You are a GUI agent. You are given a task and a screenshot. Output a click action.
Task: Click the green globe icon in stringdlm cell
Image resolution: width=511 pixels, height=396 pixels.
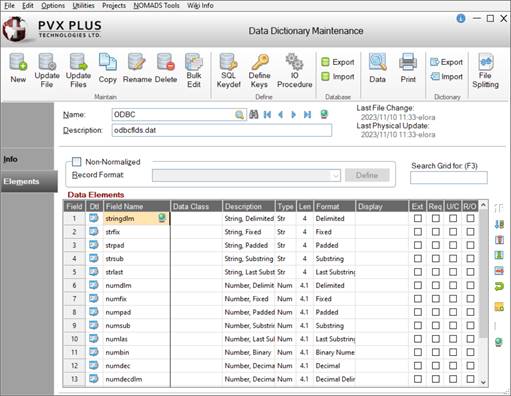click(162, 218)
